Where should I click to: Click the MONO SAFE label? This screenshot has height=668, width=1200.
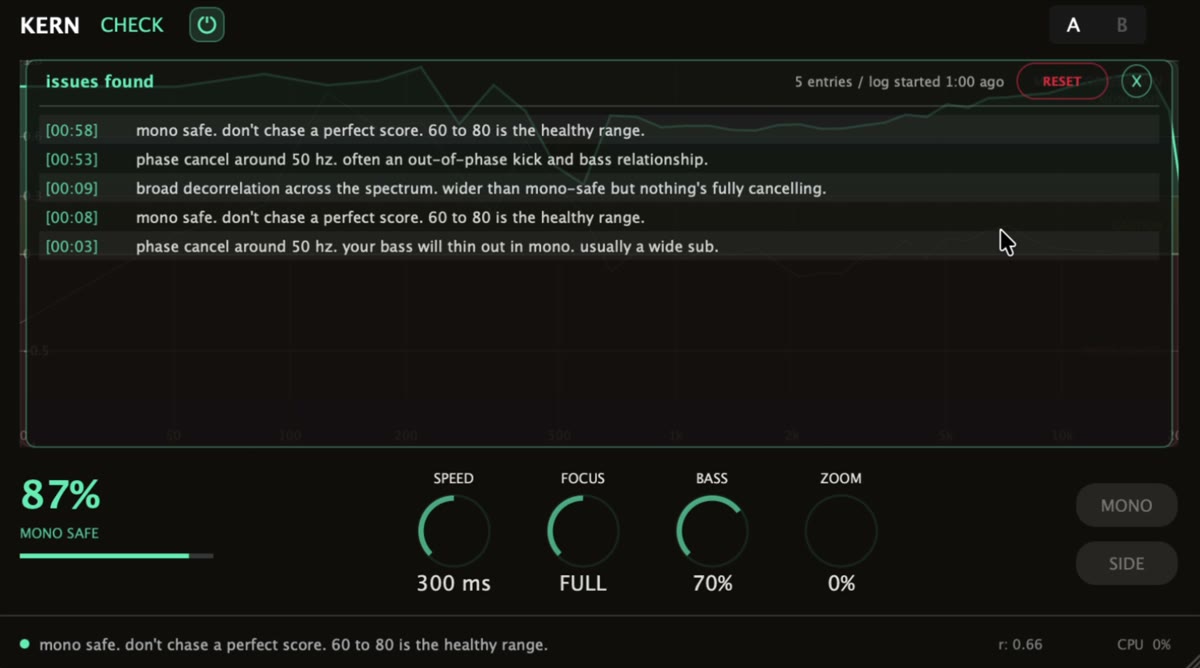(x=59, y=533)
